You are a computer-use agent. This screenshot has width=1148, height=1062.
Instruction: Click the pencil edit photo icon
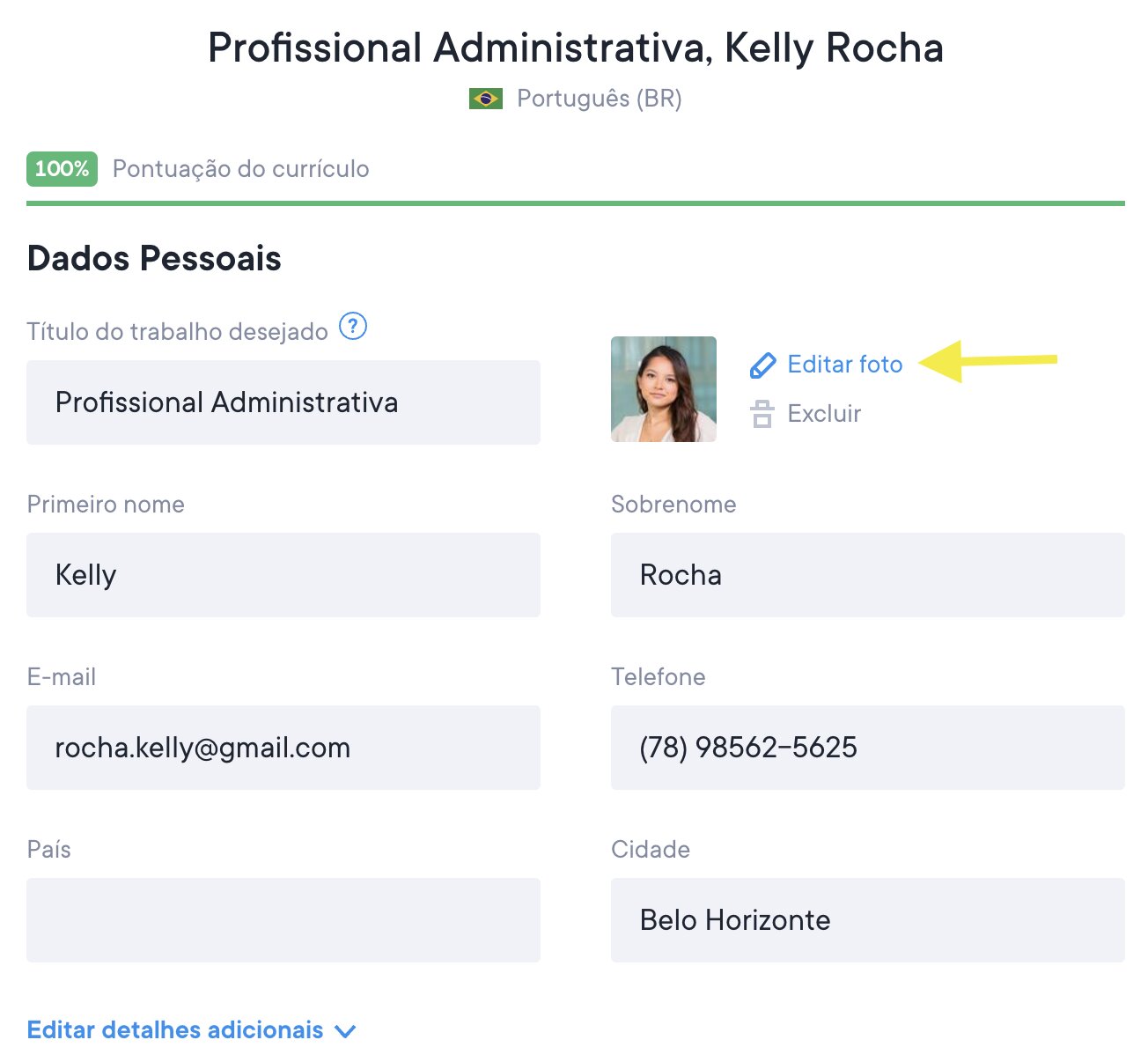[x=762, y=365]
